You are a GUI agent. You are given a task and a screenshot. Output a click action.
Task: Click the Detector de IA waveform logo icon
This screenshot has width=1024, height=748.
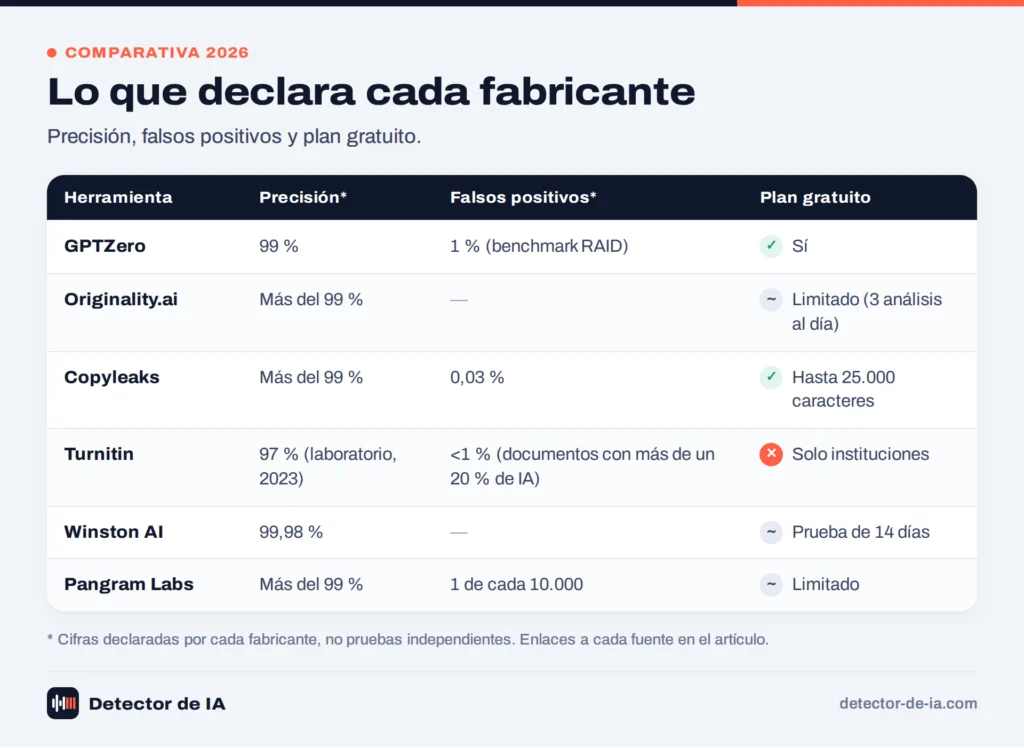pyautogui.click(x=63, y=704)
